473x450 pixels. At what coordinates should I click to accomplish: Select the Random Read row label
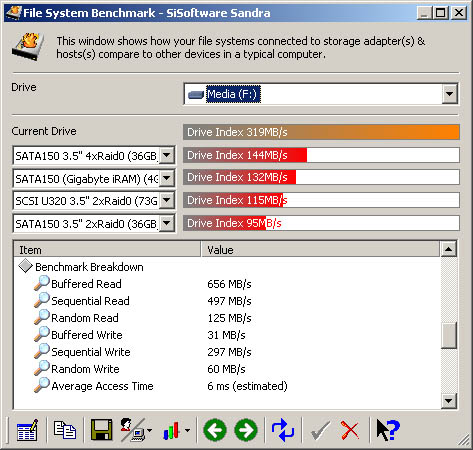point(85,318)
